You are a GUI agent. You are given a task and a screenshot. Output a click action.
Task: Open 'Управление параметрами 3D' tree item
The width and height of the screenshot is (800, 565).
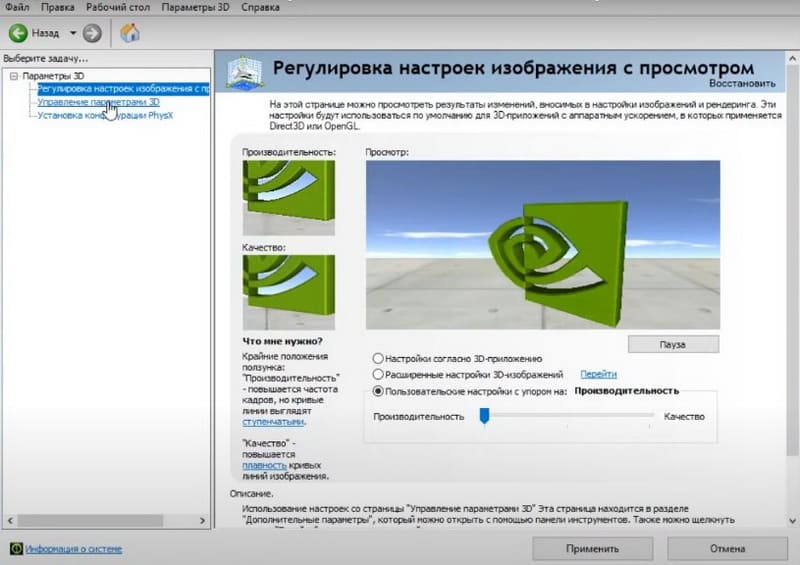98,102
